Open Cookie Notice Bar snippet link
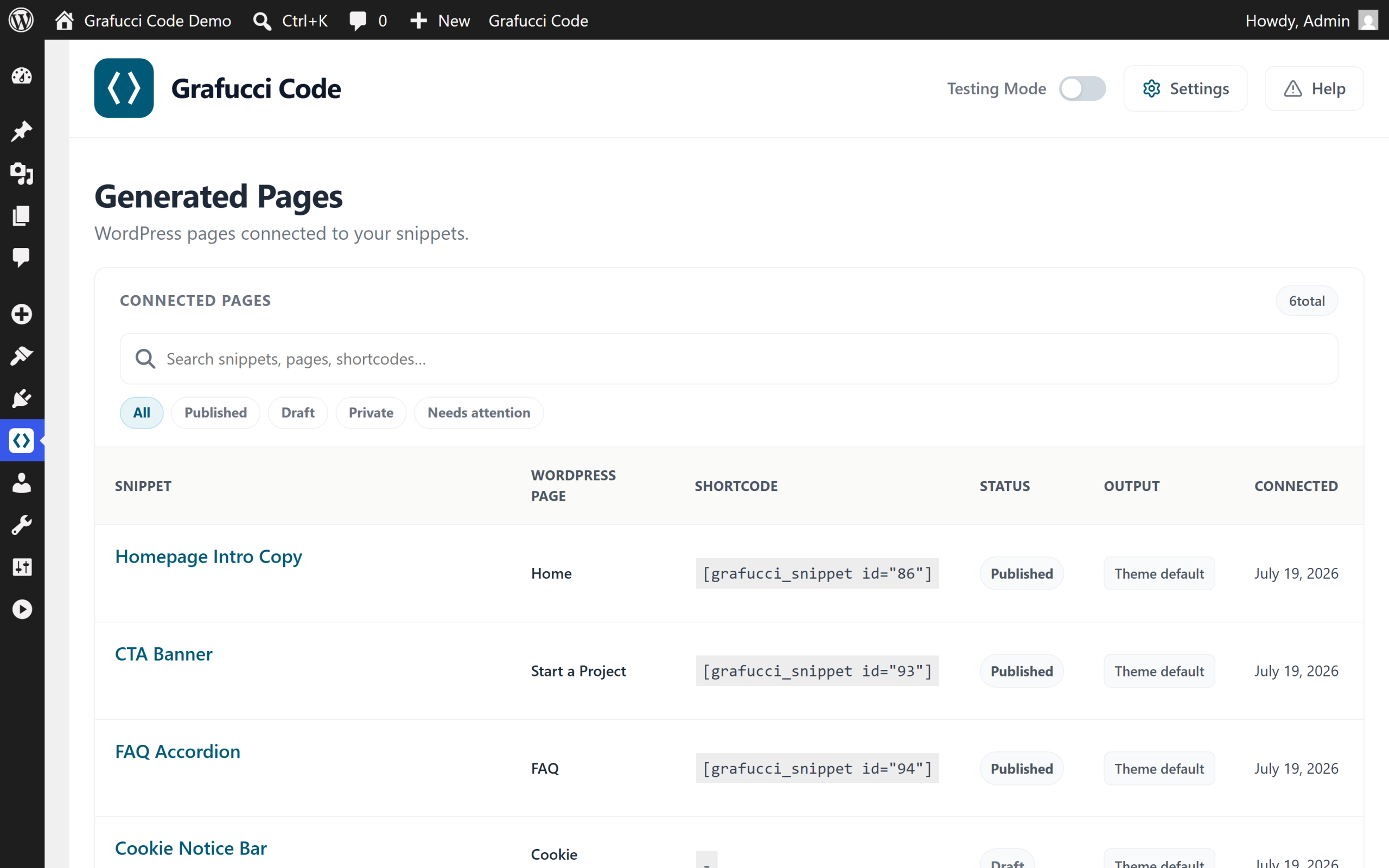1389x868 pixels. click(190, 848)
